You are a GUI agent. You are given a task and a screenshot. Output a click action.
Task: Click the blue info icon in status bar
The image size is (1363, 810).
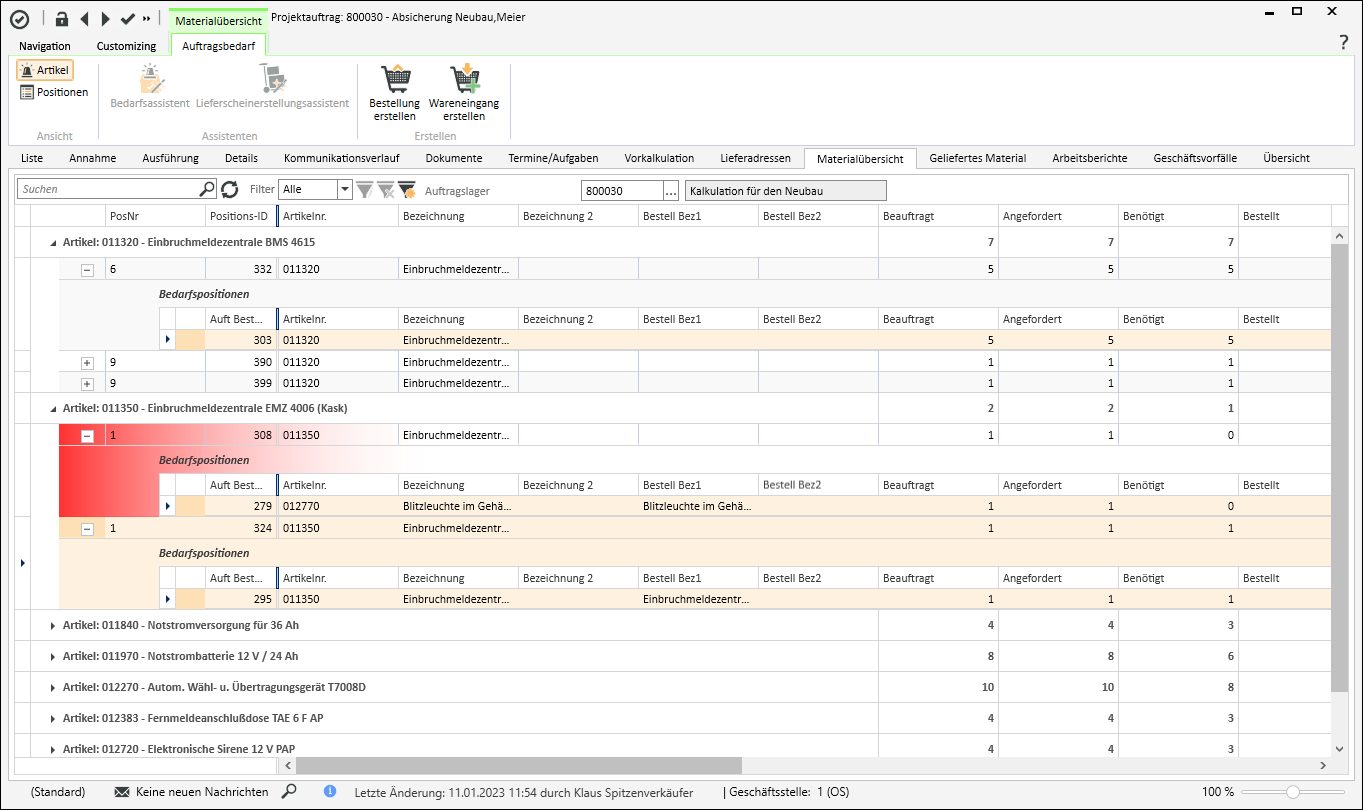[x=330, y=791]
